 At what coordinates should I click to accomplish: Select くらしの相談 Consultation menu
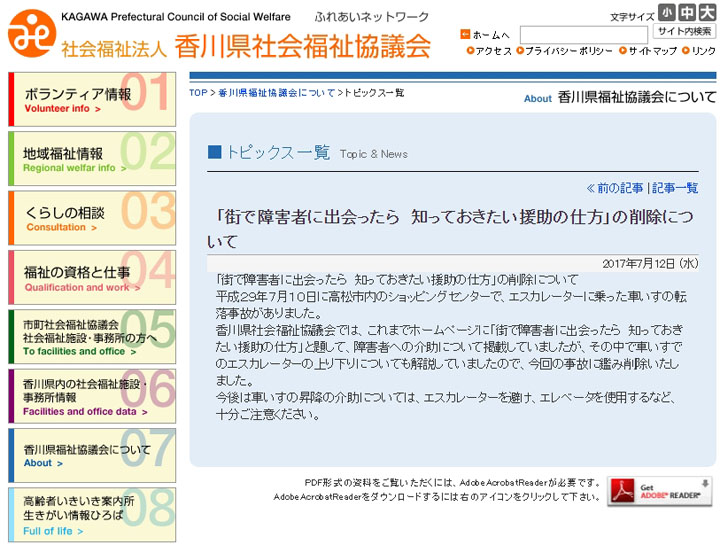[91, 219]
